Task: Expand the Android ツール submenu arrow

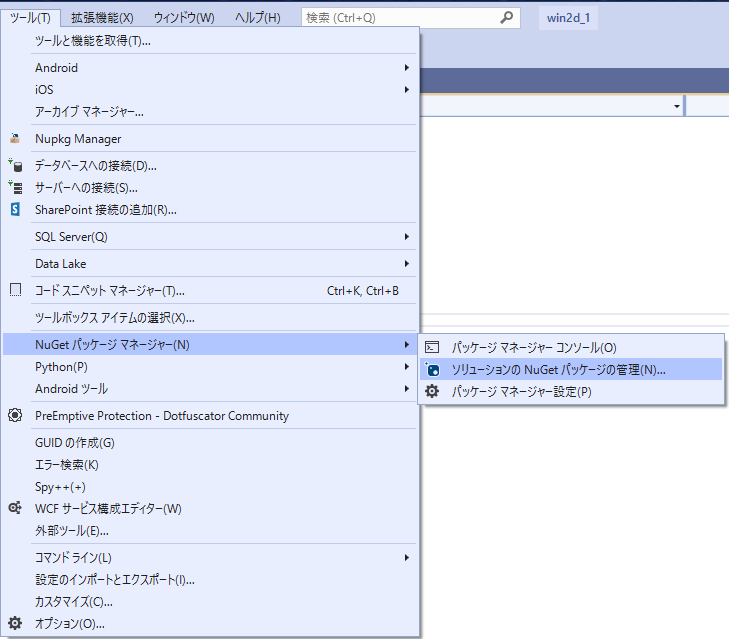Action: pyautogui.click(x=407, y=389)
